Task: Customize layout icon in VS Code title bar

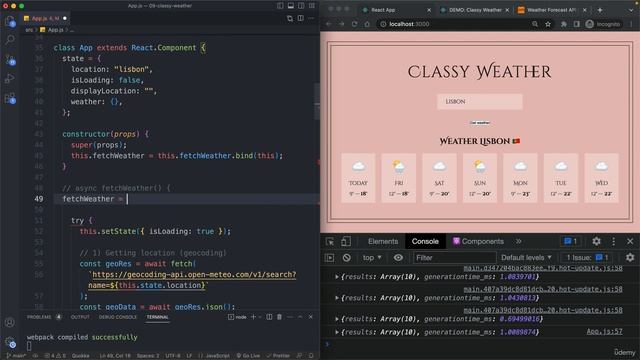Action: [312, 6]
